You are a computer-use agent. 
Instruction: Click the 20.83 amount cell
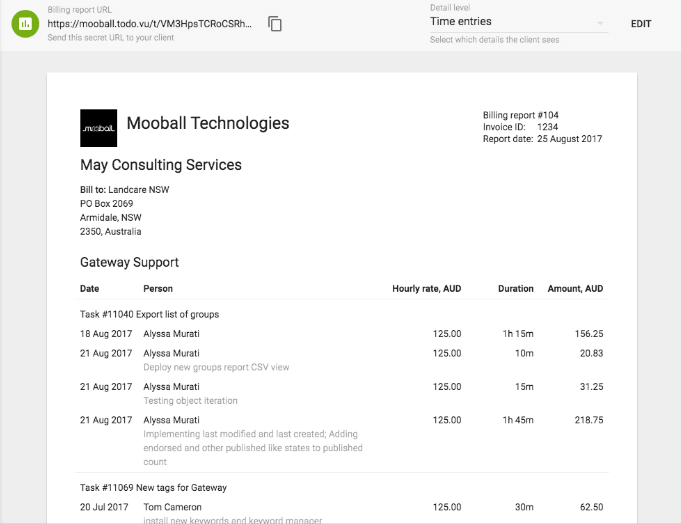[x=592, y=353]
